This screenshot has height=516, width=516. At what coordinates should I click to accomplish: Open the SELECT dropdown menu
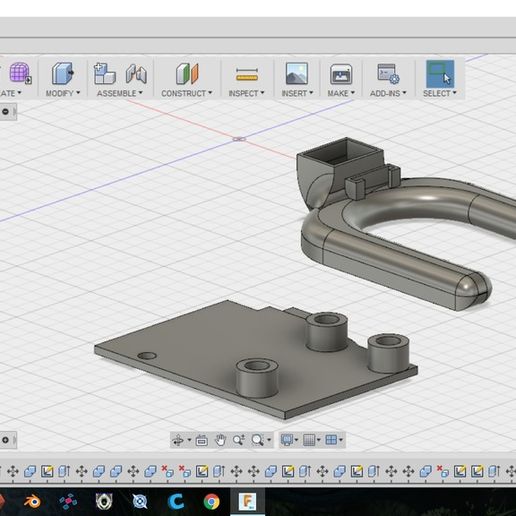pos(440,93)
